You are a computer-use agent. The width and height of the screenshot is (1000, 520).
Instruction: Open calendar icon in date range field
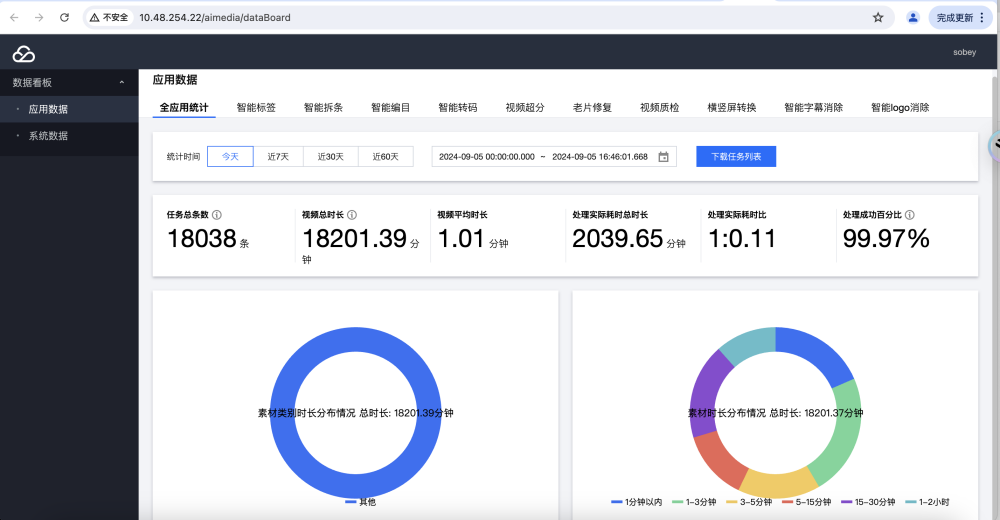[663, 157]
